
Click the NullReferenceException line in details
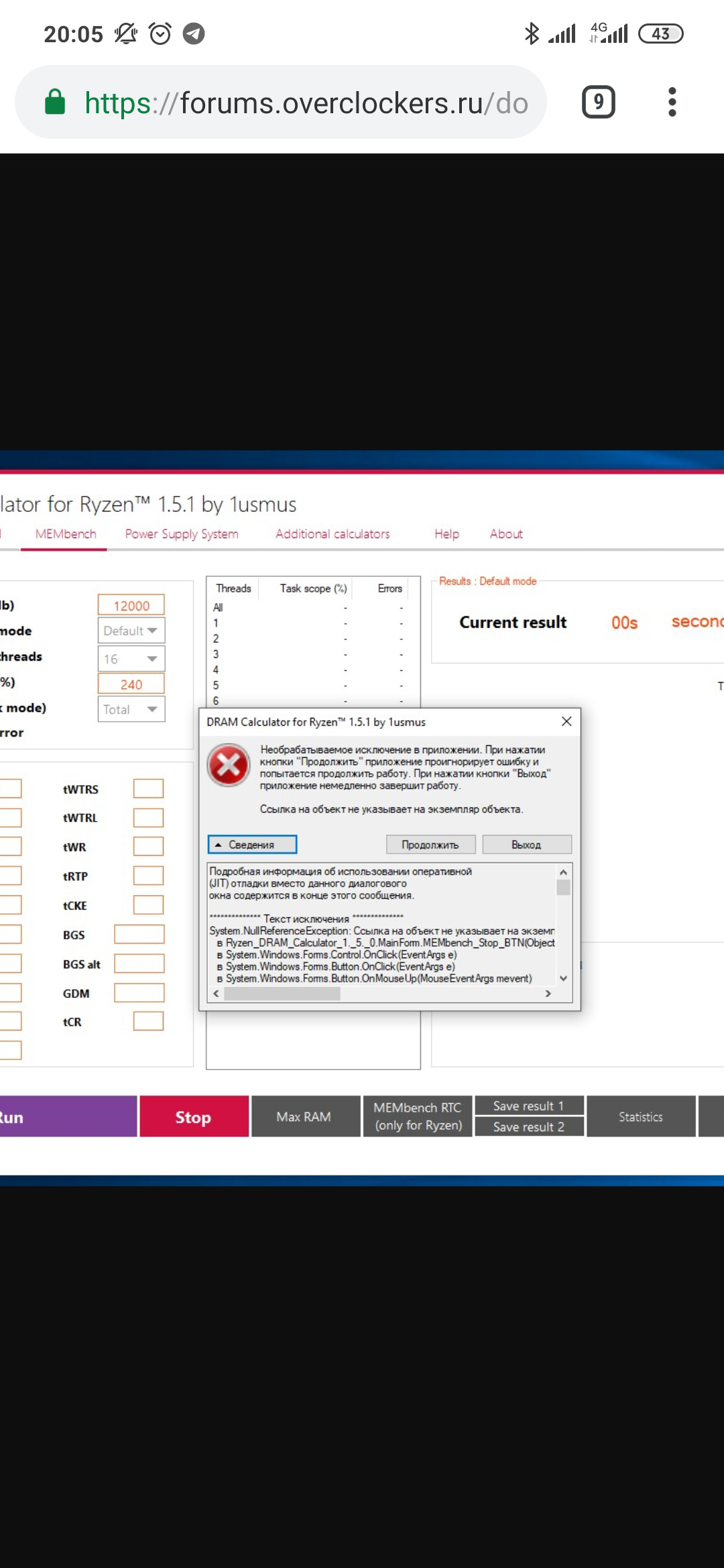pos(382,931)
